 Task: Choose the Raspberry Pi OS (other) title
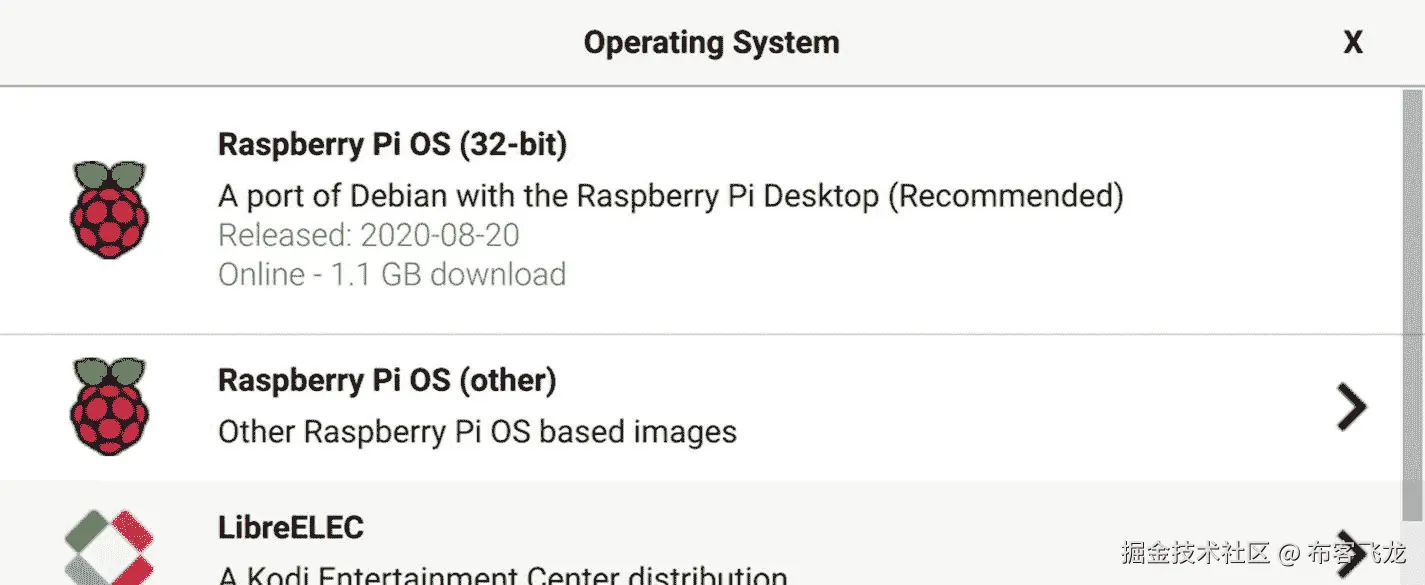[x=387, y=380]
